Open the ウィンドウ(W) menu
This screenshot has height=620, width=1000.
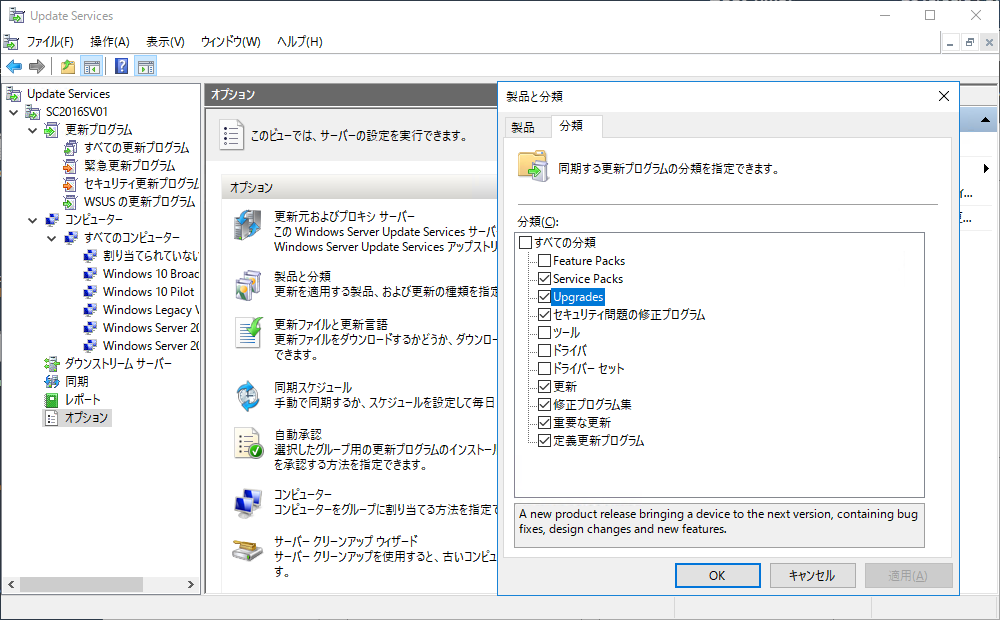tap(230, 41)
